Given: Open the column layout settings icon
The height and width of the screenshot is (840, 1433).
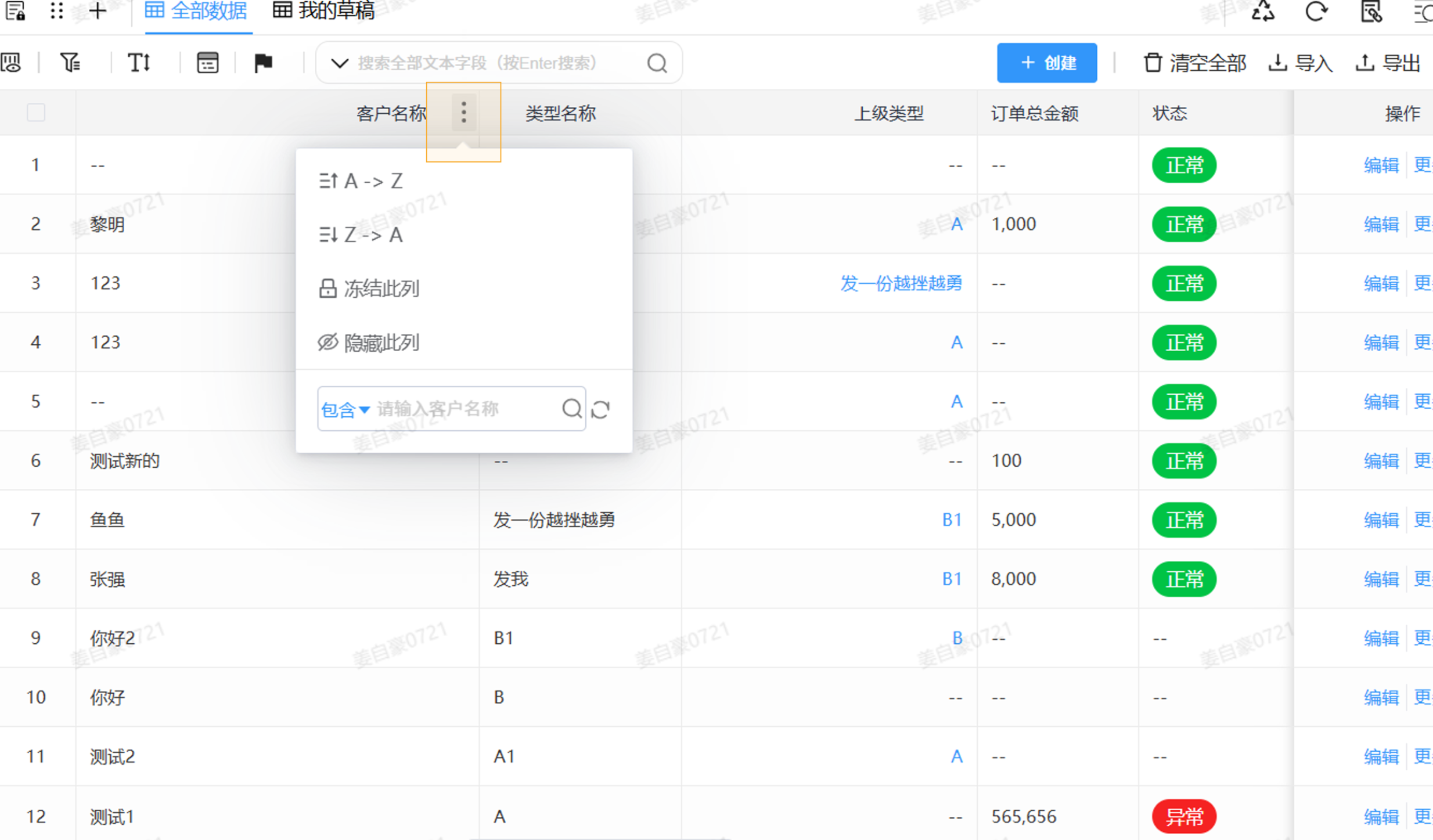Looking at the screenshot, I should pyautogui.click(x=12, y=62).
